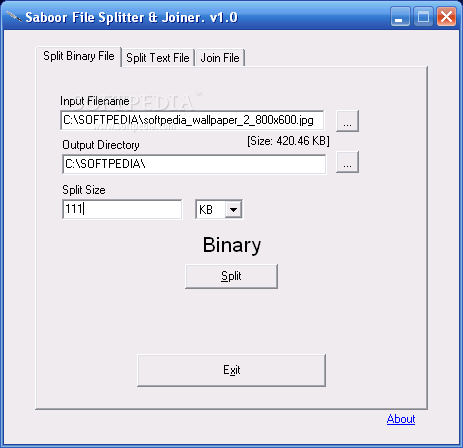Viewport: 463px width, 448px height.
Task: Minimize the Saboor File Splitter window
Action: (x=400, y=16)
